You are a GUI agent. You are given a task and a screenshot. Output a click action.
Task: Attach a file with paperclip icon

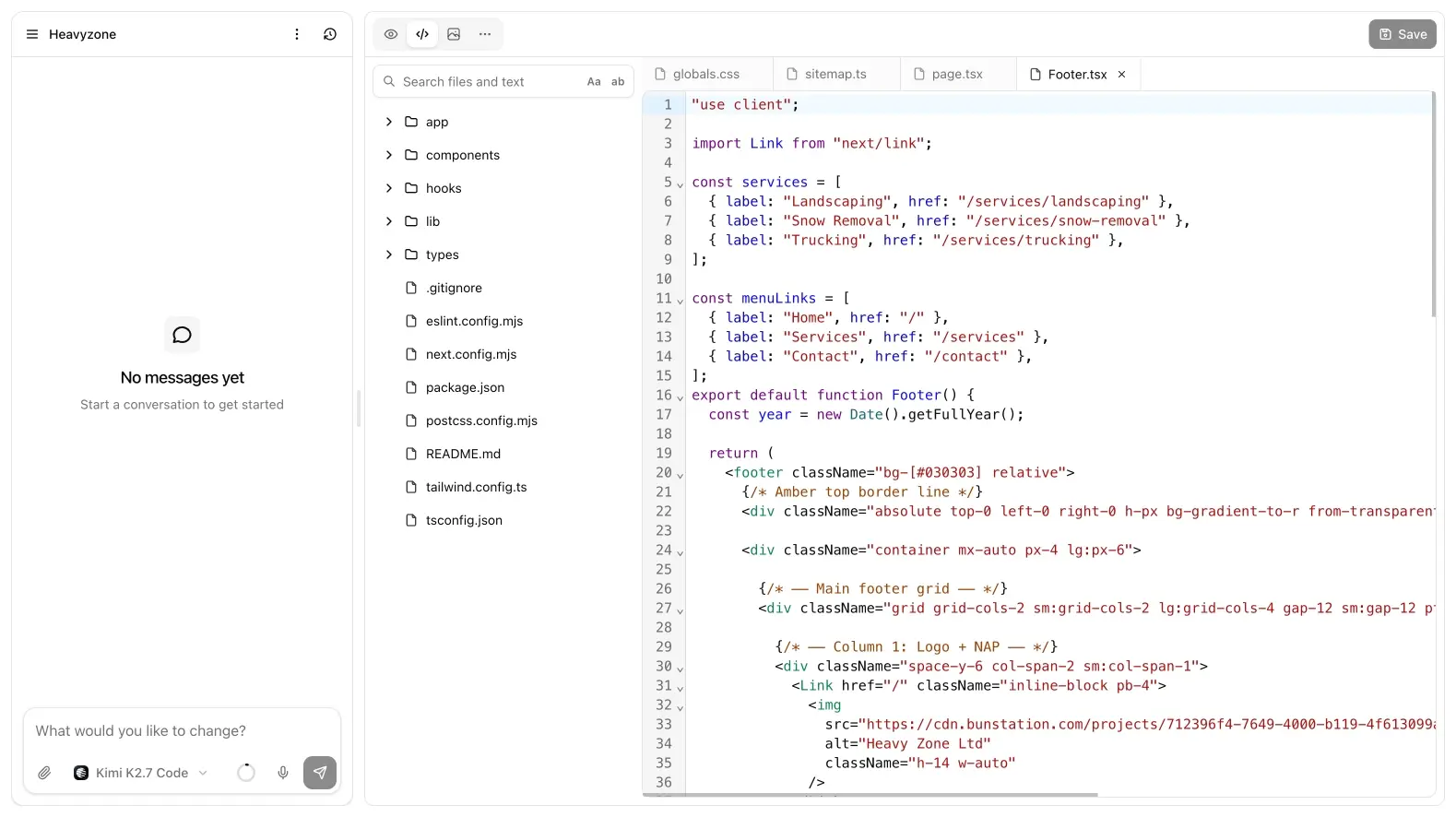(44, 773)
